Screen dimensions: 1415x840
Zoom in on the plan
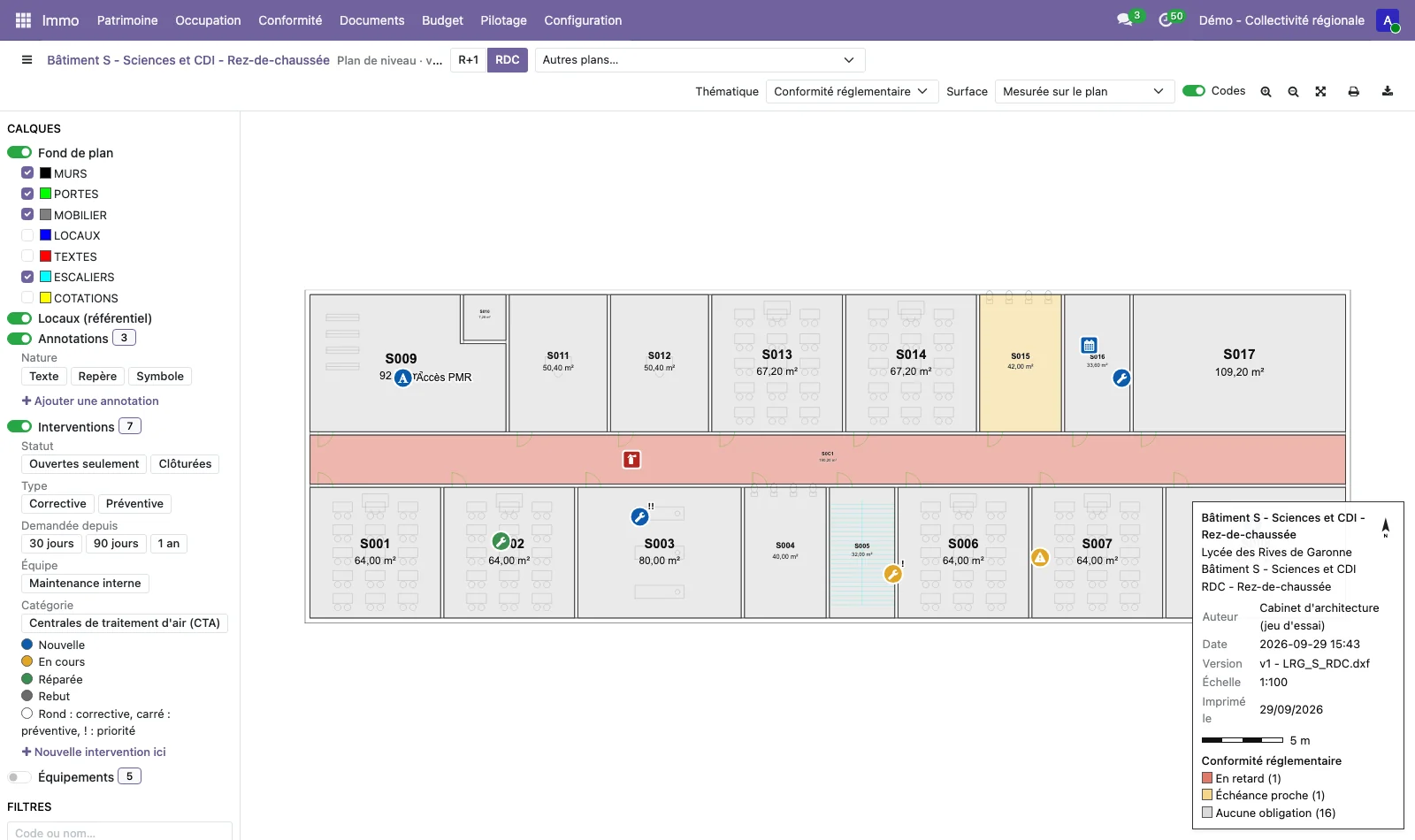click(x=1266, y=91)
